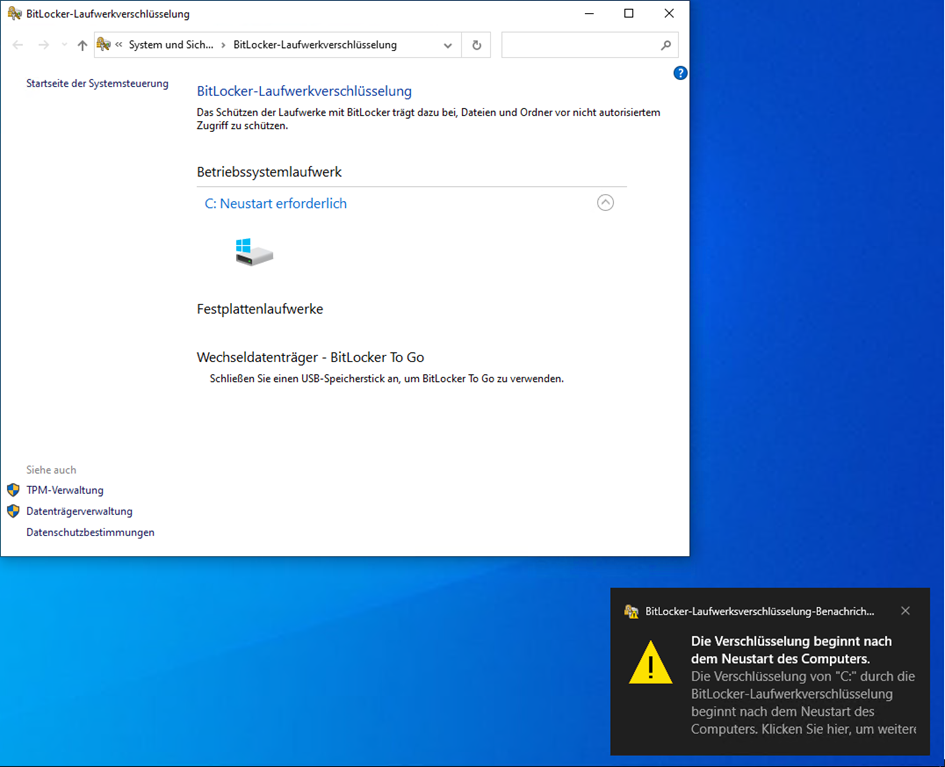Image resolution: width=945 pixels, height=767 pixels.
Task: Open the Datenträgerverwaltung link
Action: pos(79,512)
